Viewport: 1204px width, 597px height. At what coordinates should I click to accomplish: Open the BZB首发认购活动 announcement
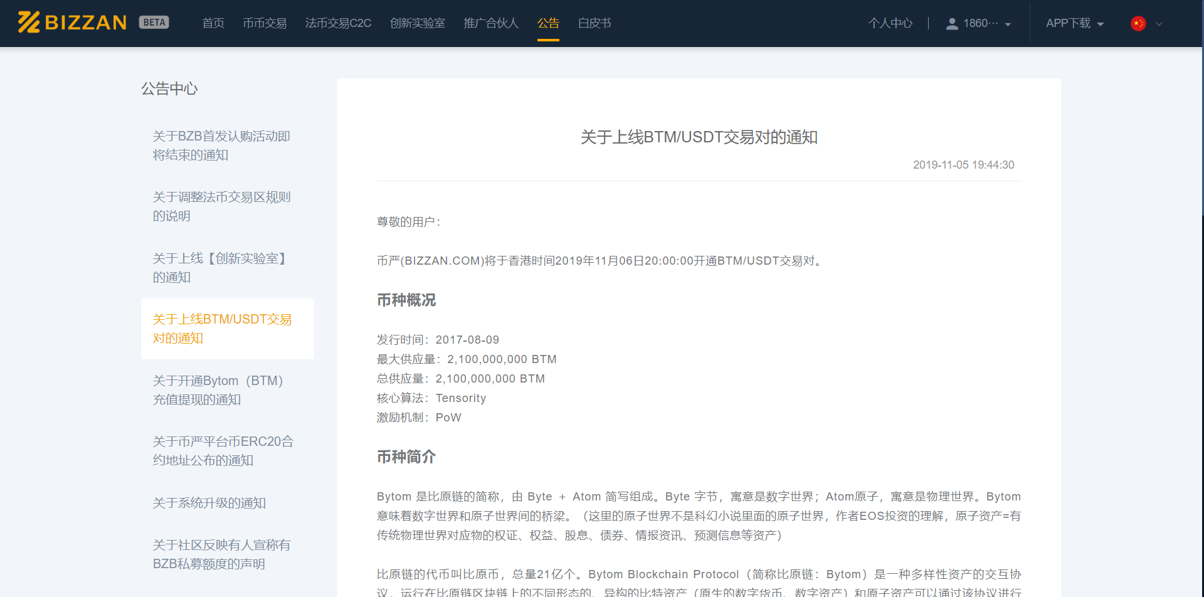click(x=220, y=145)
